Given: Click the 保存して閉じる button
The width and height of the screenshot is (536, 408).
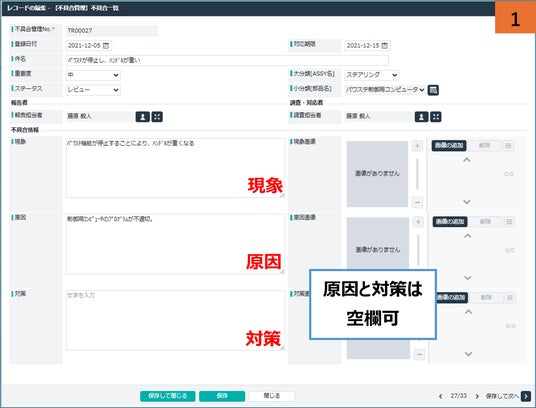Looking at the screenshot, I should pos(168,396).
